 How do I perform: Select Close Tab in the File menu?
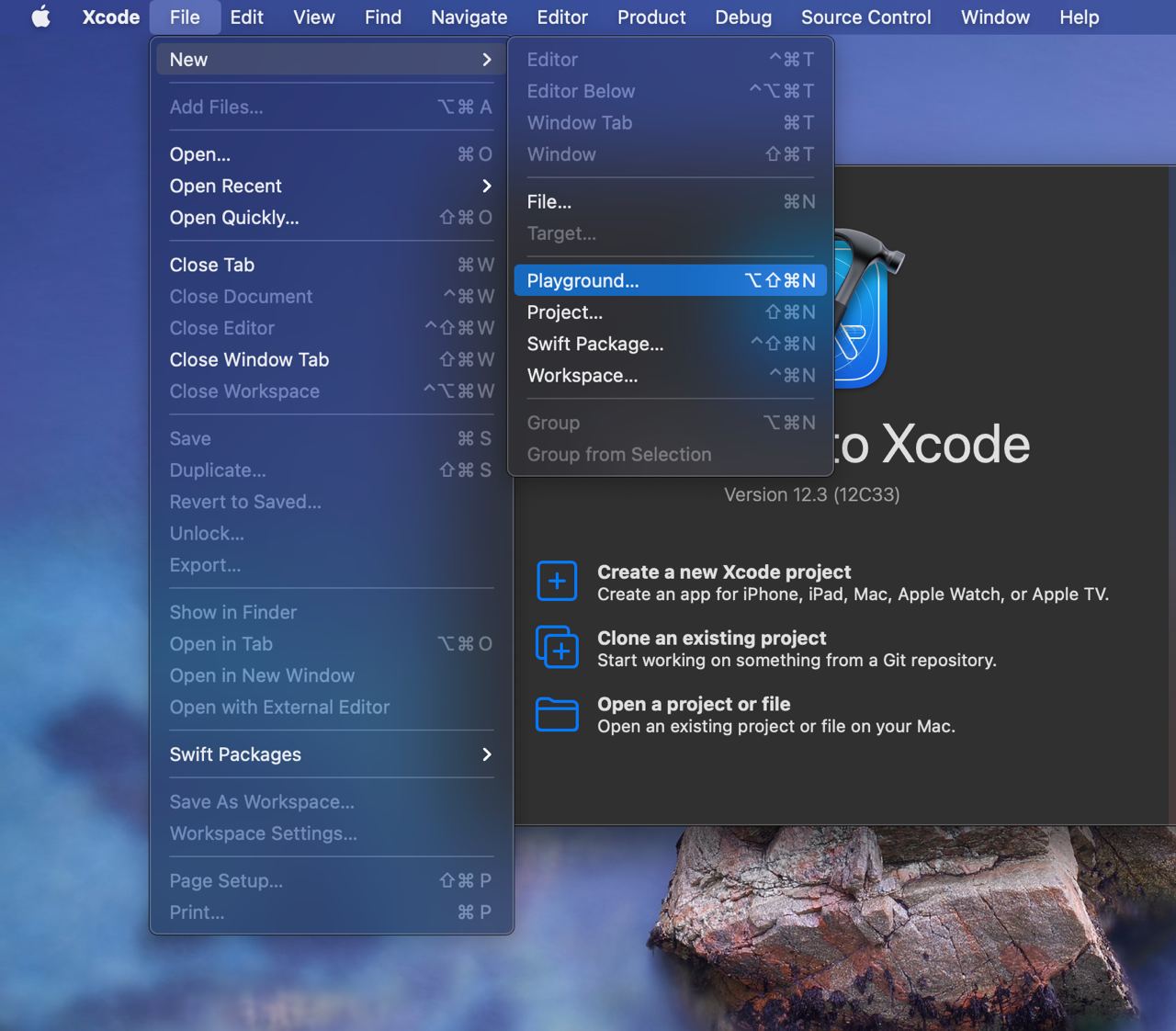332,266
